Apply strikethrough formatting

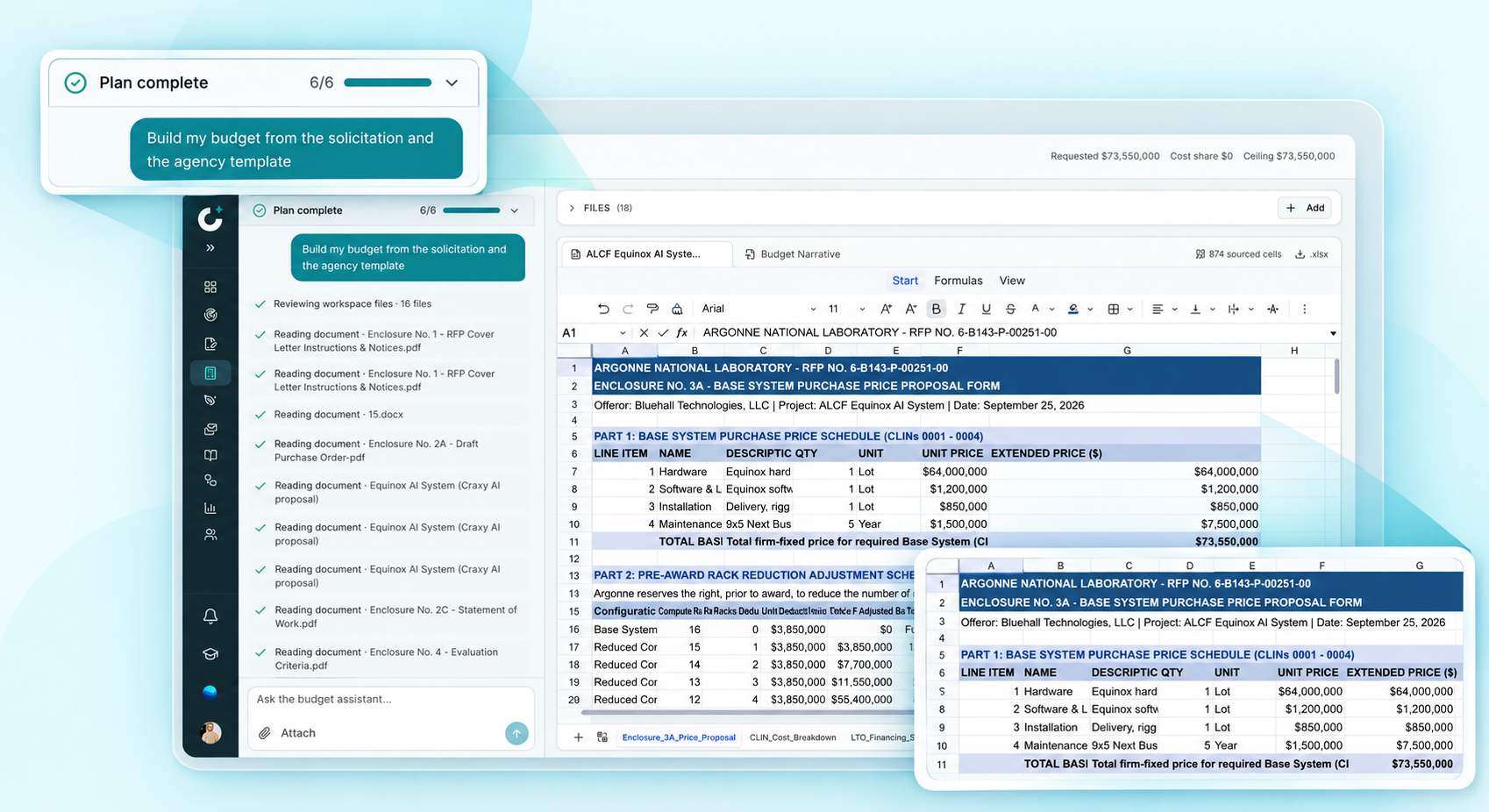1011,309
